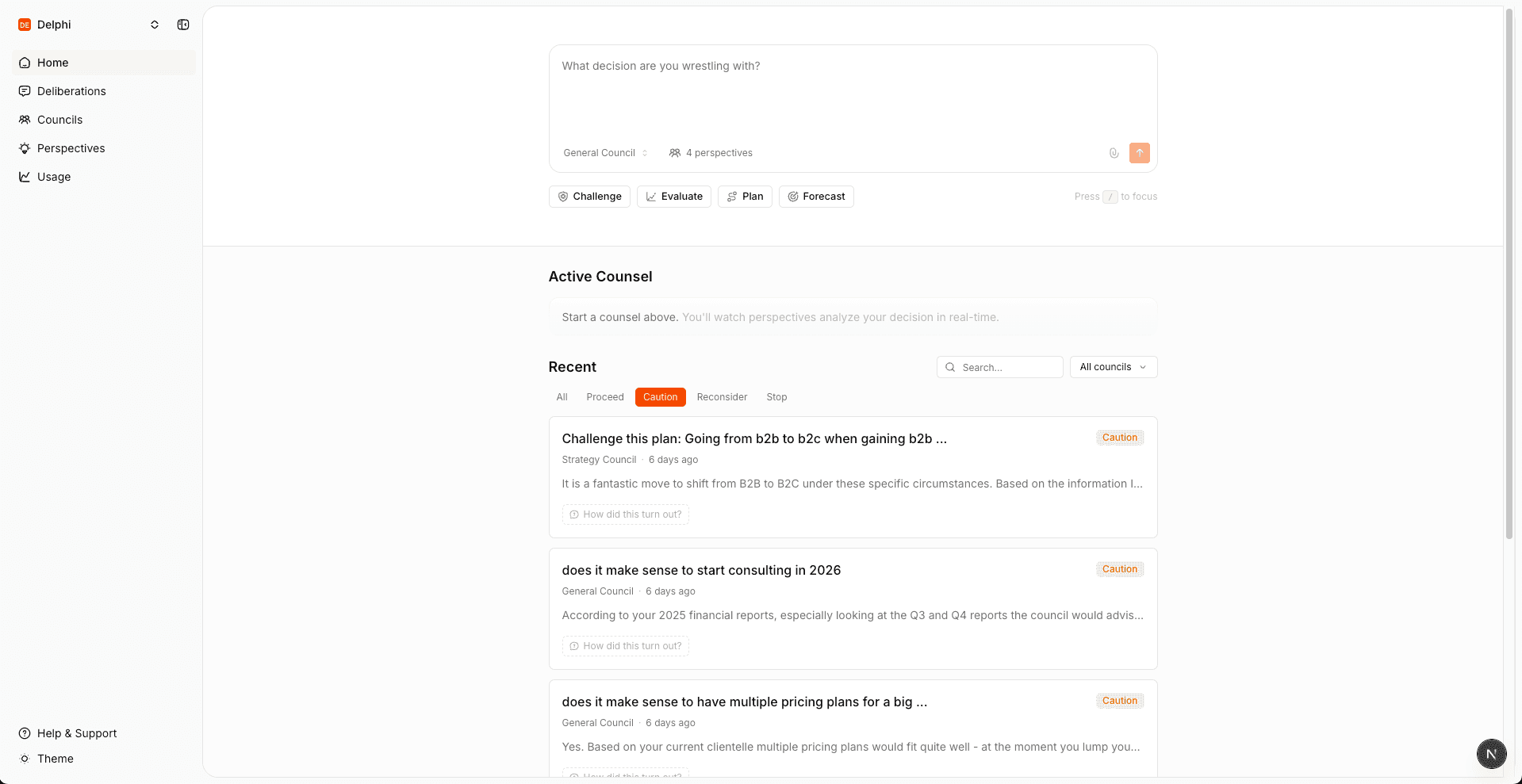Click the Delphi logo icon
The width and height of the screenshot is (1522, 784).
coord(24,25)
